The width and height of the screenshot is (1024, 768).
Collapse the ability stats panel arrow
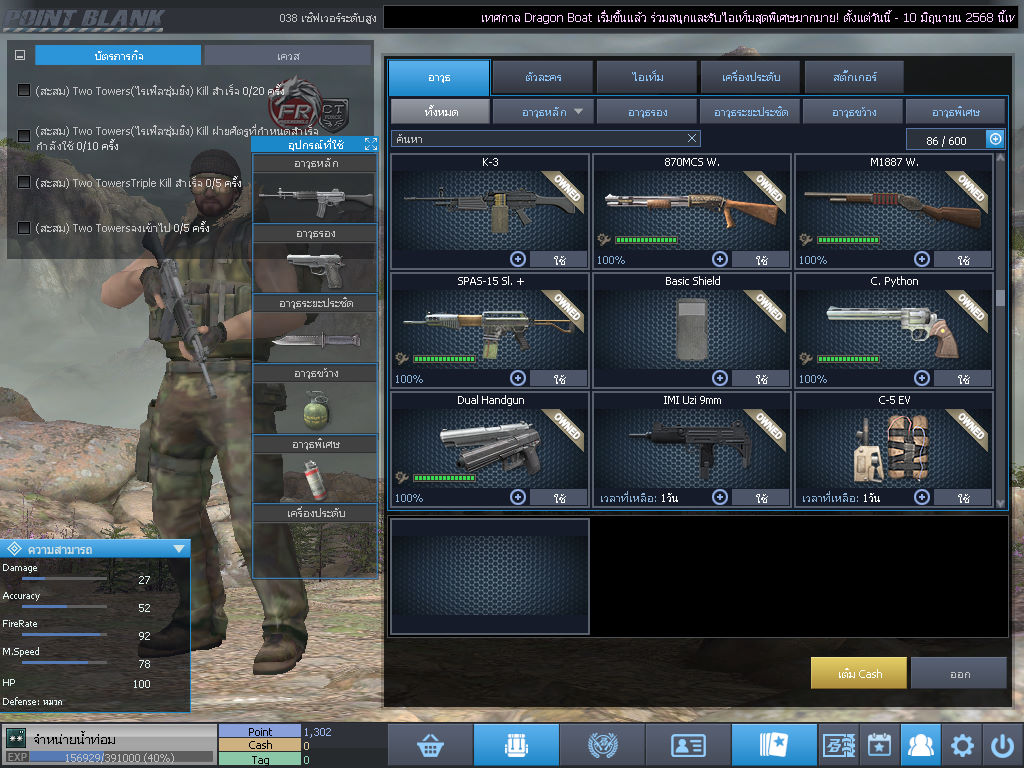[x=179, y=549]
